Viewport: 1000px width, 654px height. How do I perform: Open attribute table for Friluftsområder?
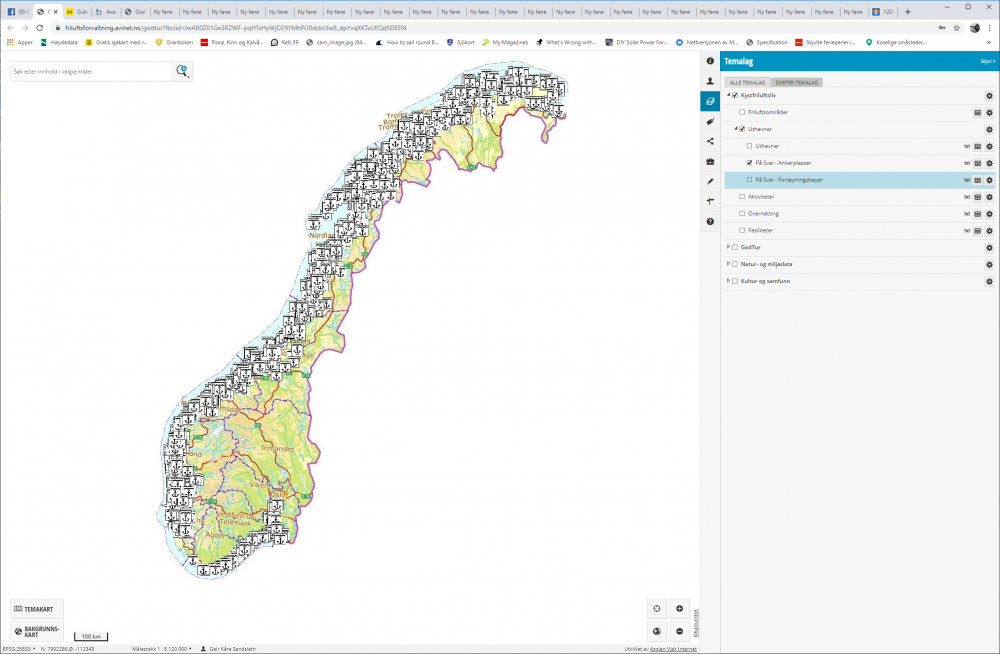pos(977,112)
